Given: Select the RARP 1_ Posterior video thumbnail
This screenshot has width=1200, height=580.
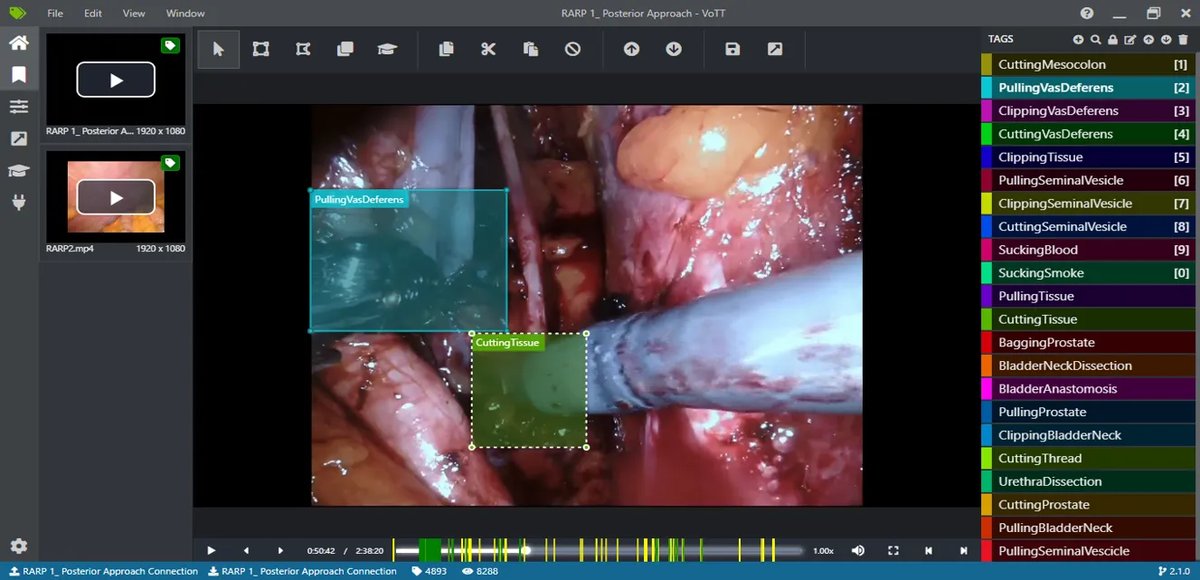Looking at the screenshot, I should tap(116, 79).
